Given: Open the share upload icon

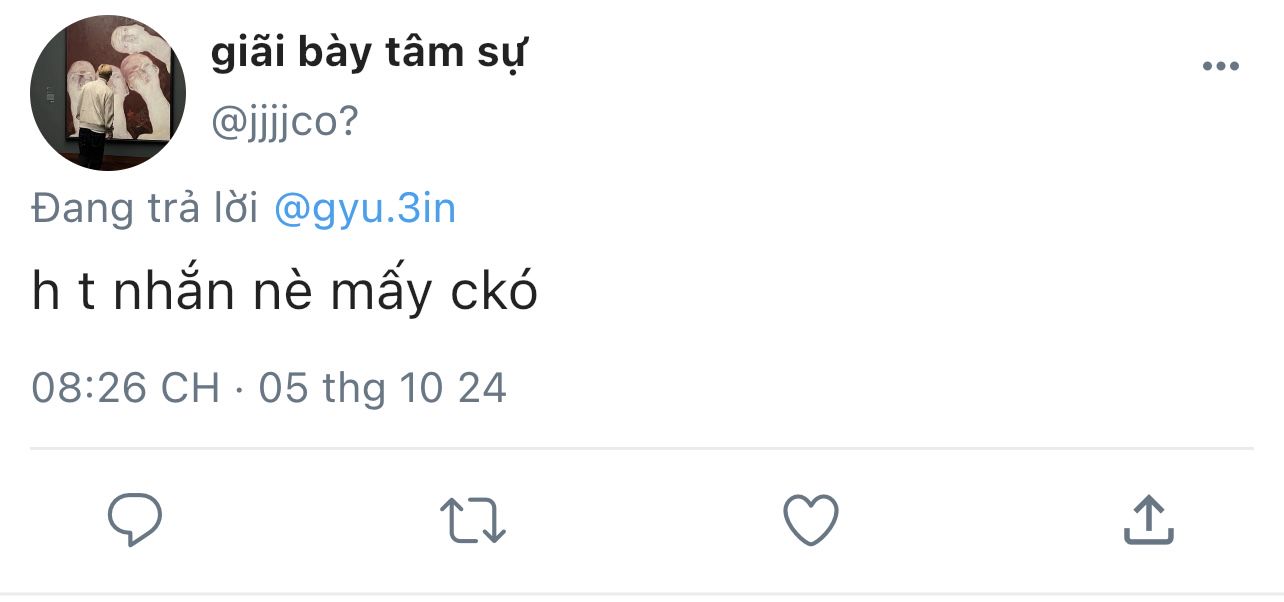Looking at the screenshot, I should click(x=1147, y=520).
